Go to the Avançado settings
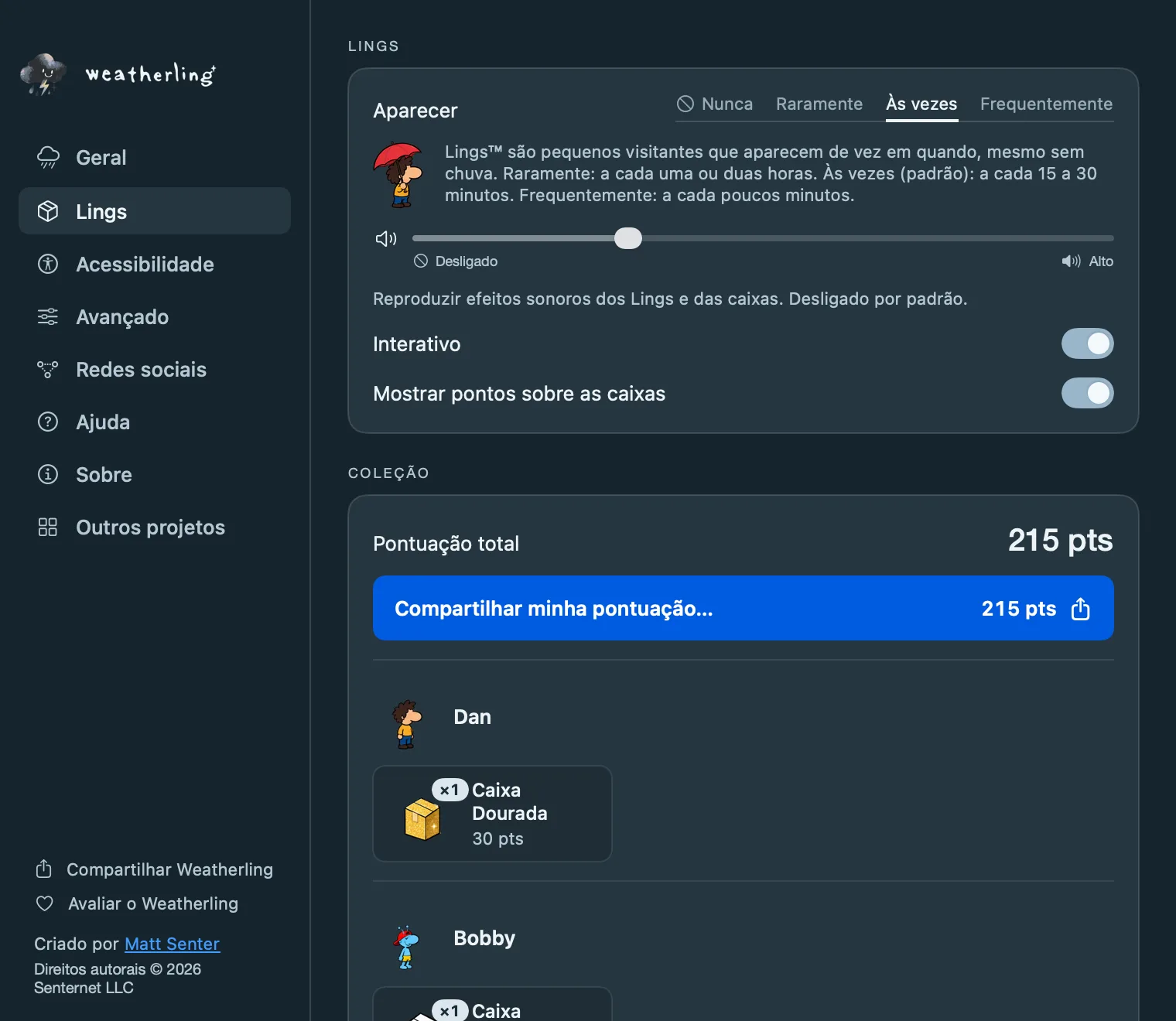This screenshot has width=1176, height=1021. (x=155, y=316)
